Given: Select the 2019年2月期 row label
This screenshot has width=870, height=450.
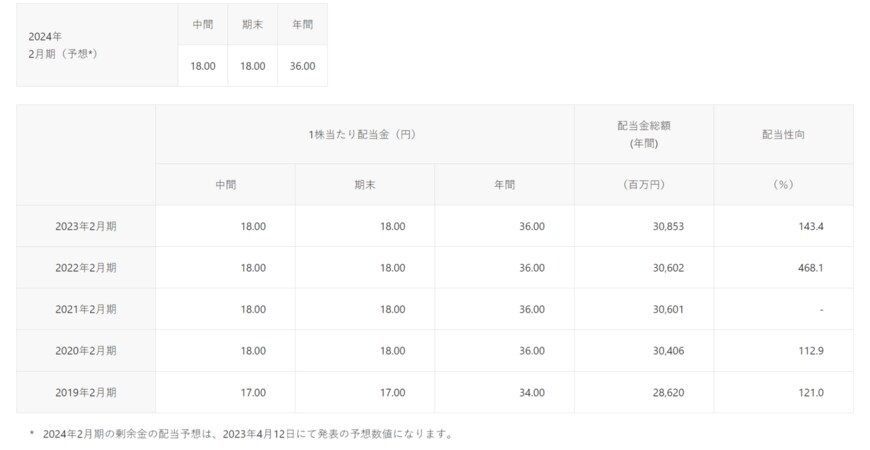Looking at the screenshot, I should (x=86, y=392).
